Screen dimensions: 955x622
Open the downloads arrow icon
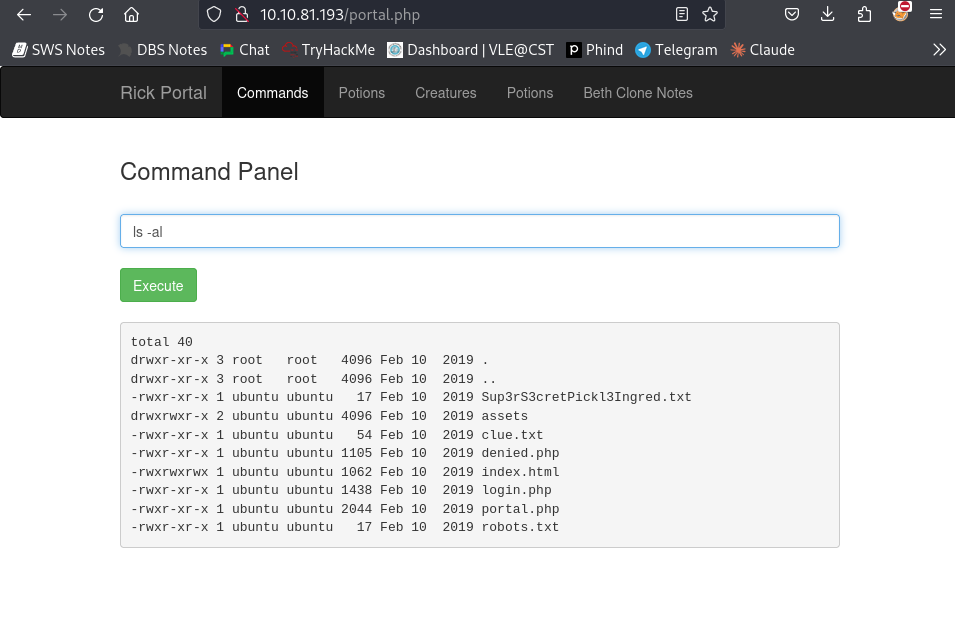(x=827, y=15)
